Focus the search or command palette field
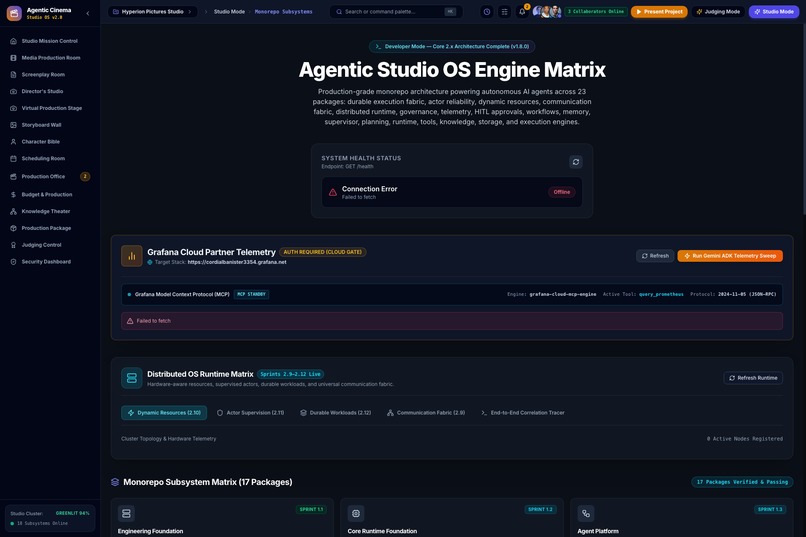Image resolution: width=806 pixels, height=537 pixels. pyautogui.click(x=396, y=11)
